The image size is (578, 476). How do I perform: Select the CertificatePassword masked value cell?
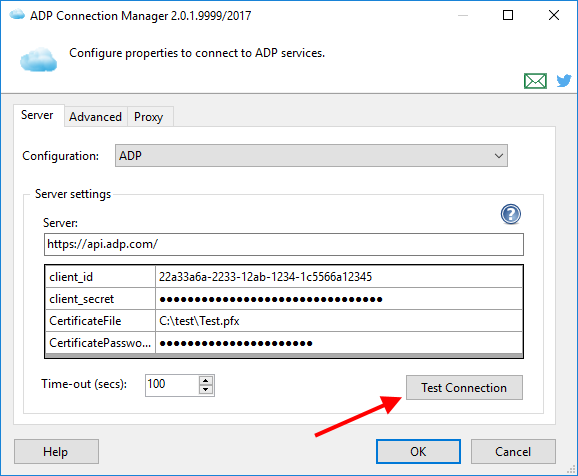[x=339, y=343]
